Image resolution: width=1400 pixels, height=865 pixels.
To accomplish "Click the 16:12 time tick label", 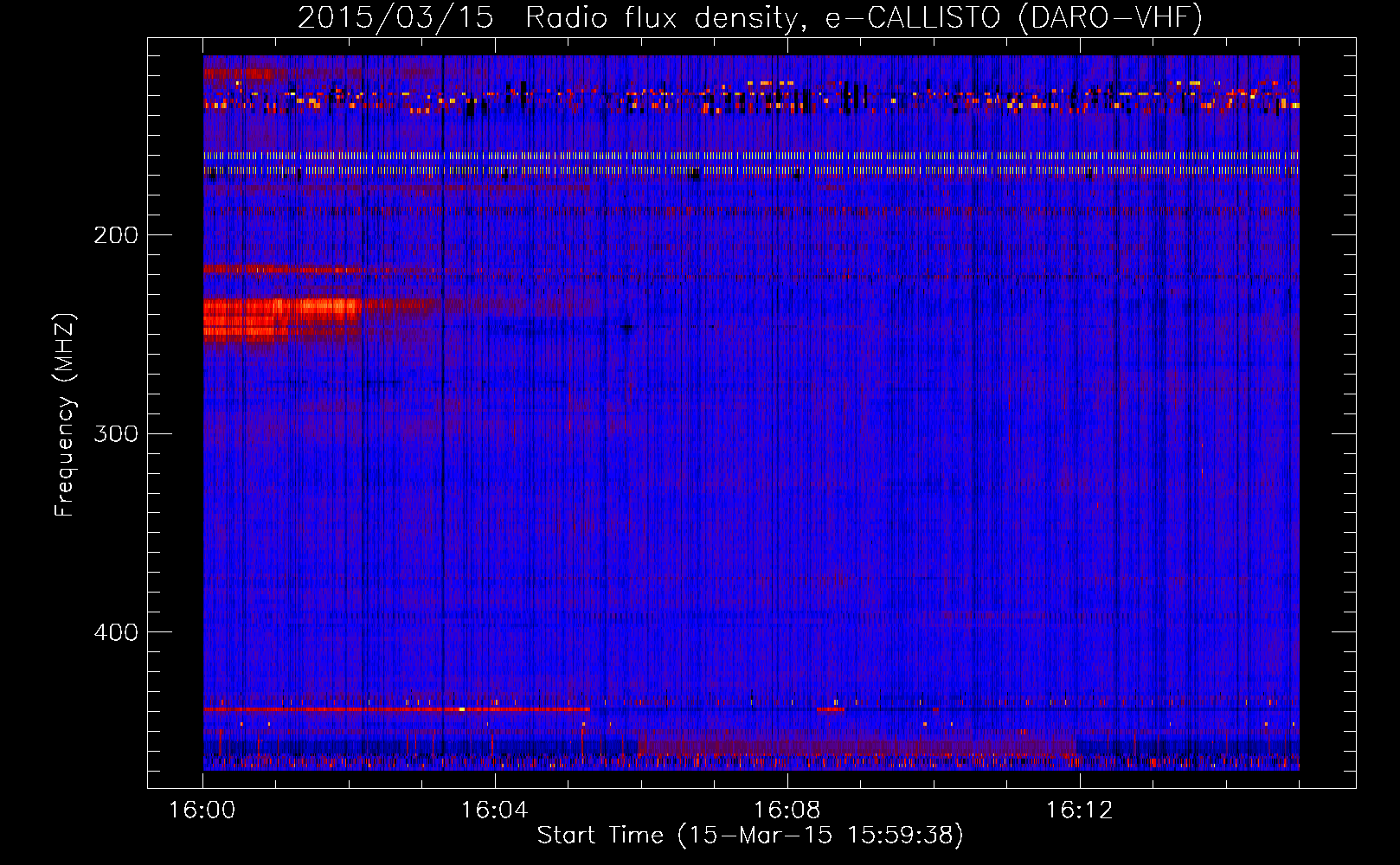I will (x=1079, y=811).
